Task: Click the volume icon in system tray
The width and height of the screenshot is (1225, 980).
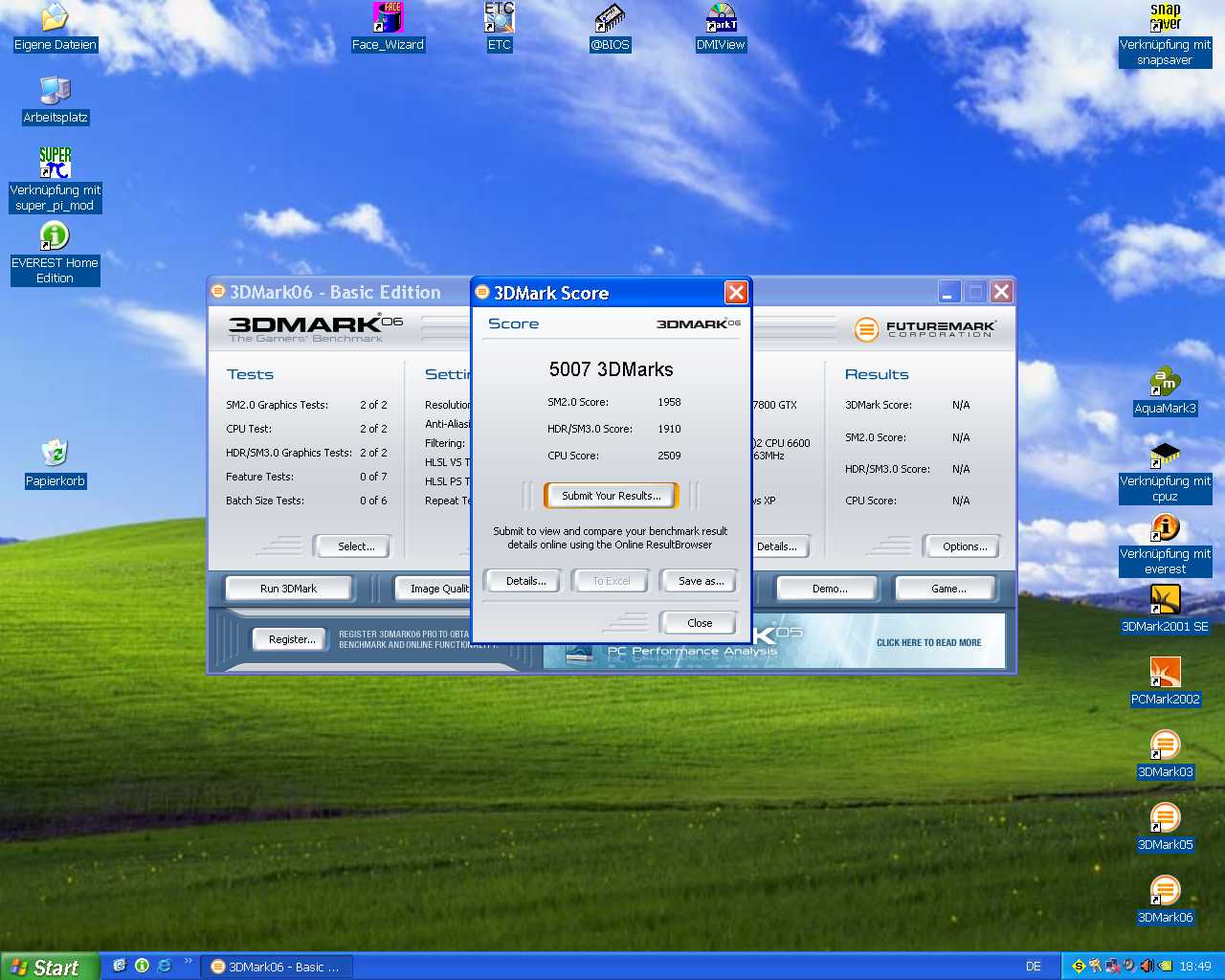Action: point(1147,967)
